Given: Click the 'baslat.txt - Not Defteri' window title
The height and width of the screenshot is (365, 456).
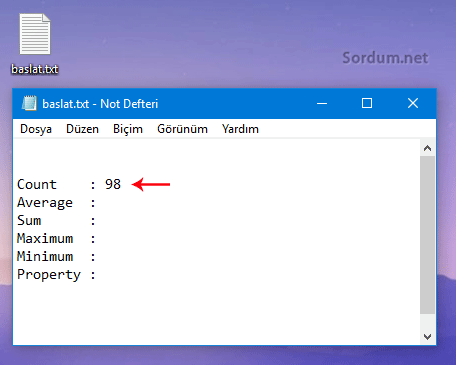Looking at the screenshot, I should [x=100, y=104].
